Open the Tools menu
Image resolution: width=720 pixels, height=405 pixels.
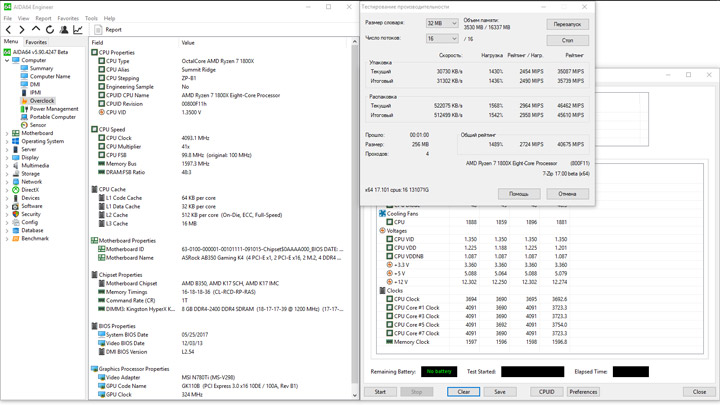91,18
